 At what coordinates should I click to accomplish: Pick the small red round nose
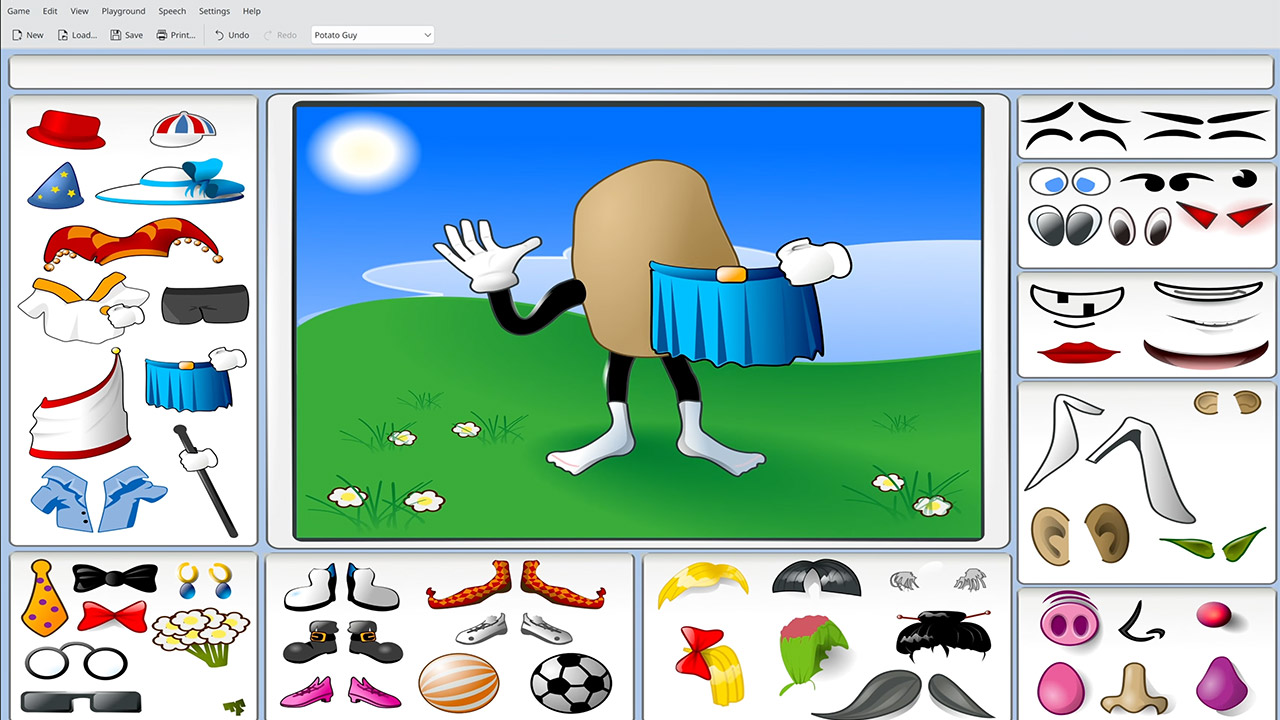(x=1213, y=614)
